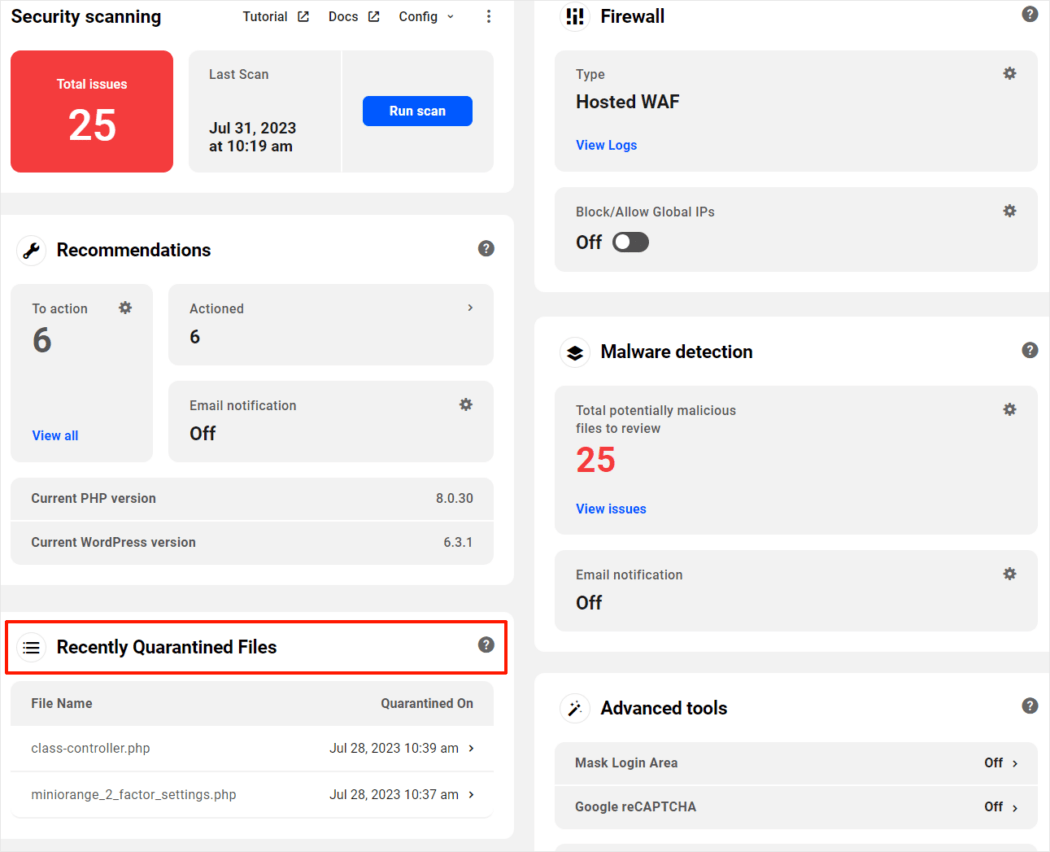
Task: Open the help icon beside Firewall
Action: tap(1030, 14)
